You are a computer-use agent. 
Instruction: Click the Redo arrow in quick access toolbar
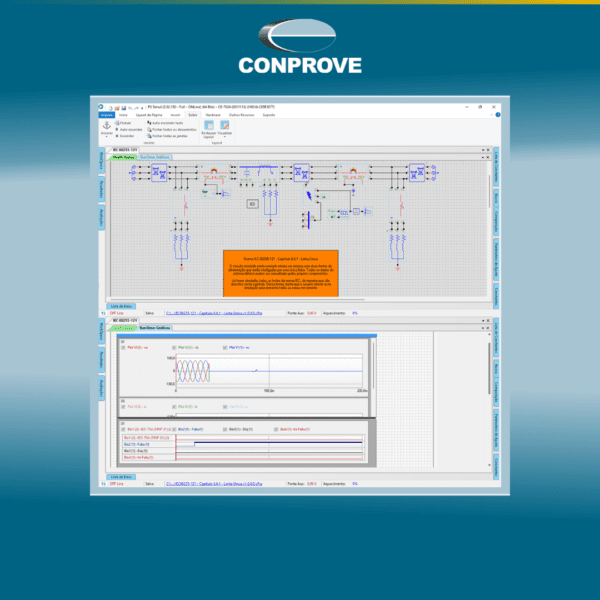(136, 108)
